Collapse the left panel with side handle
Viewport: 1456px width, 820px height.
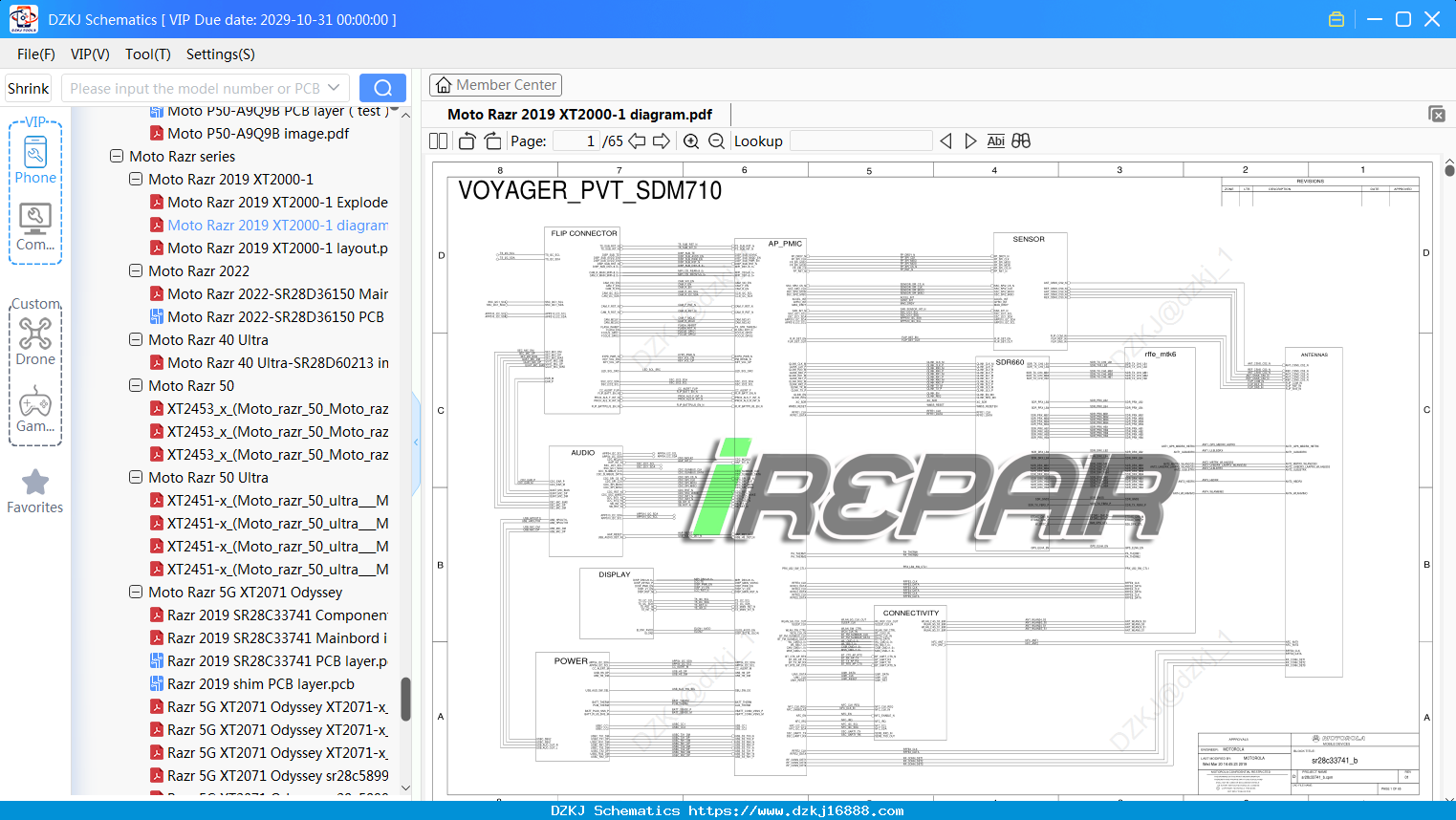[x=416, y=442]
